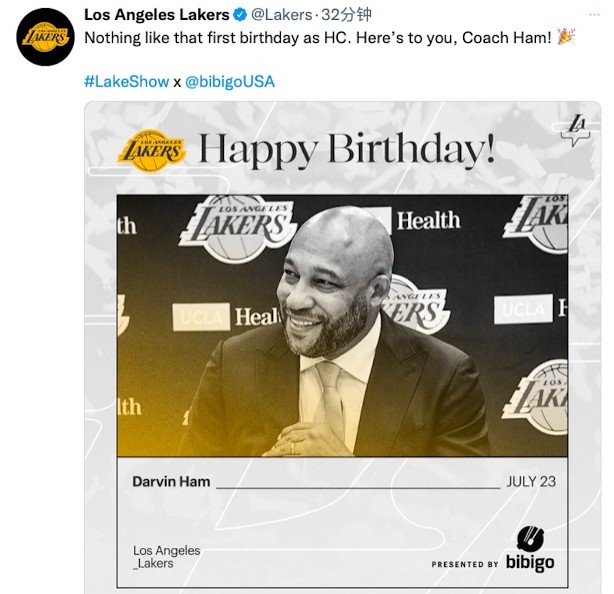Click the party popper emoji

coord(566,37)
